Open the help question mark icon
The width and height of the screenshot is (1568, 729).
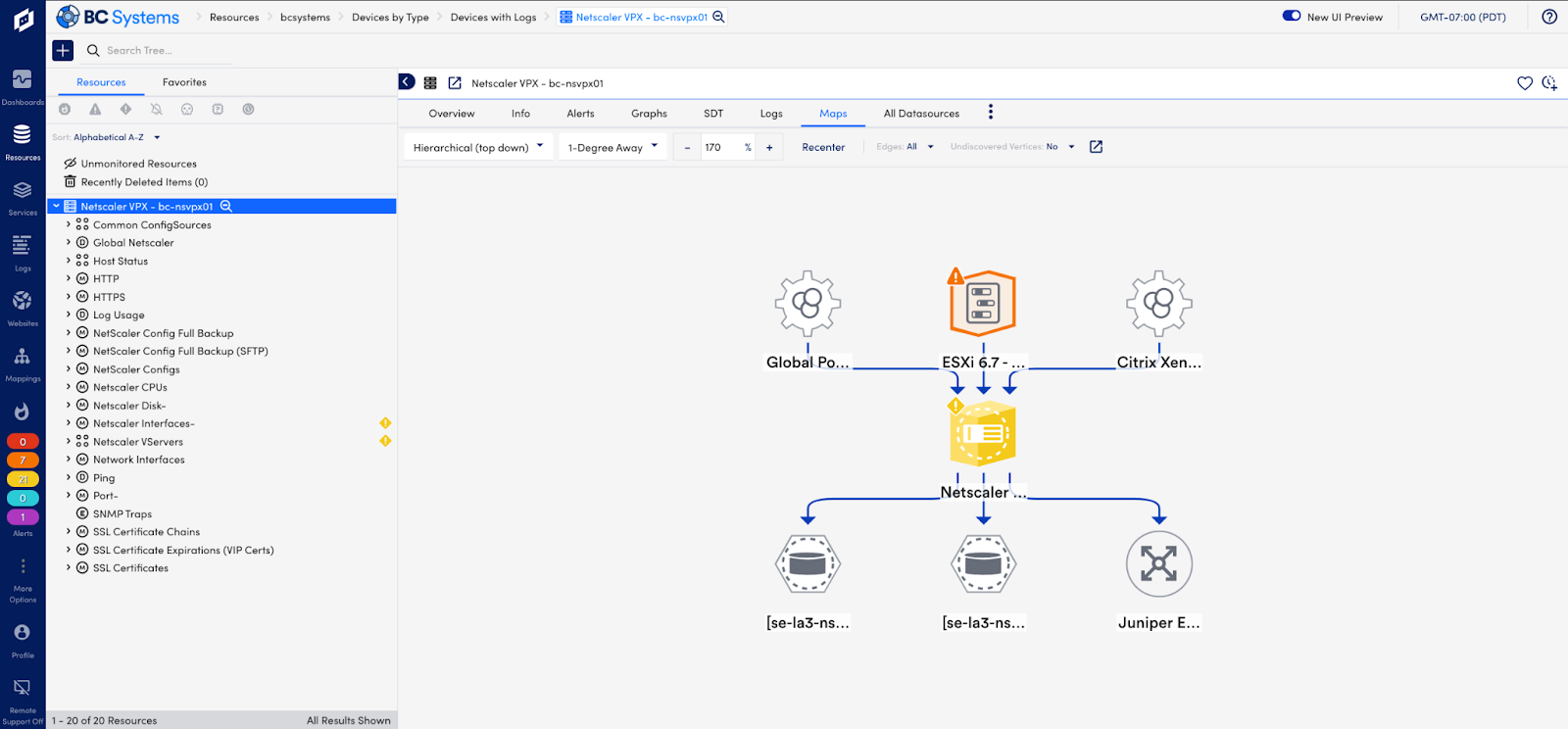click(x=1549, y=17)
